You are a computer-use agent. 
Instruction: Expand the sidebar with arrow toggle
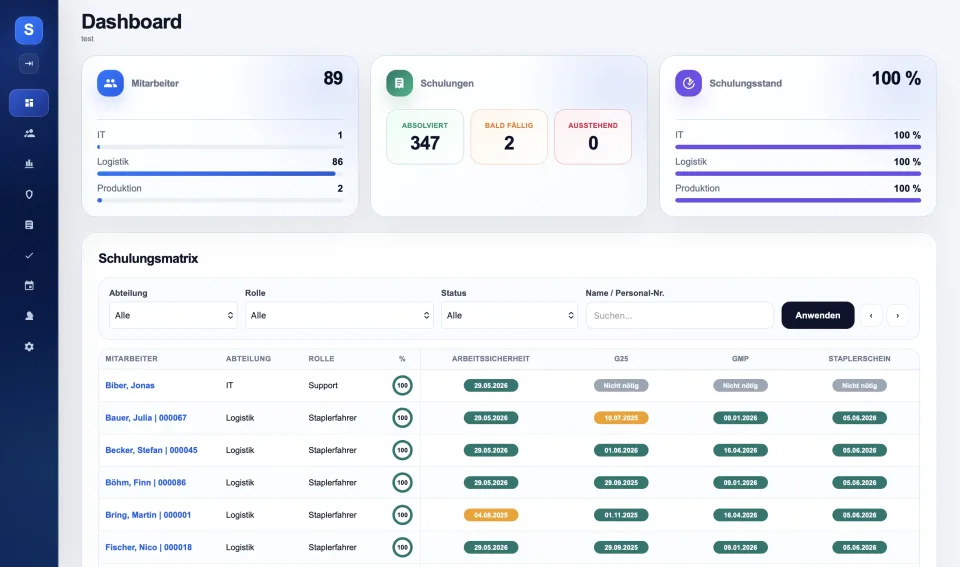click(29, 63)
